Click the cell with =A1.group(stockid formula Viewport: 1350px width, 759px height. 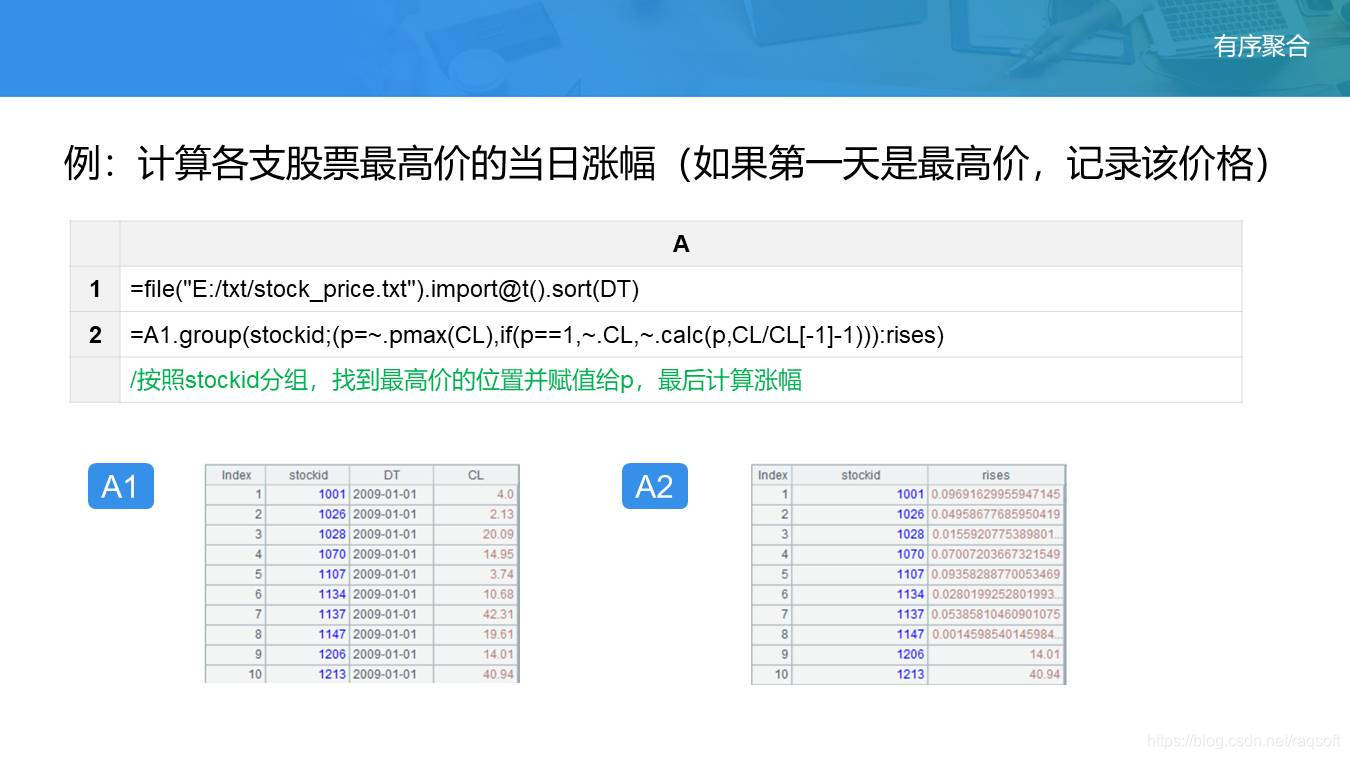(681, 335)
